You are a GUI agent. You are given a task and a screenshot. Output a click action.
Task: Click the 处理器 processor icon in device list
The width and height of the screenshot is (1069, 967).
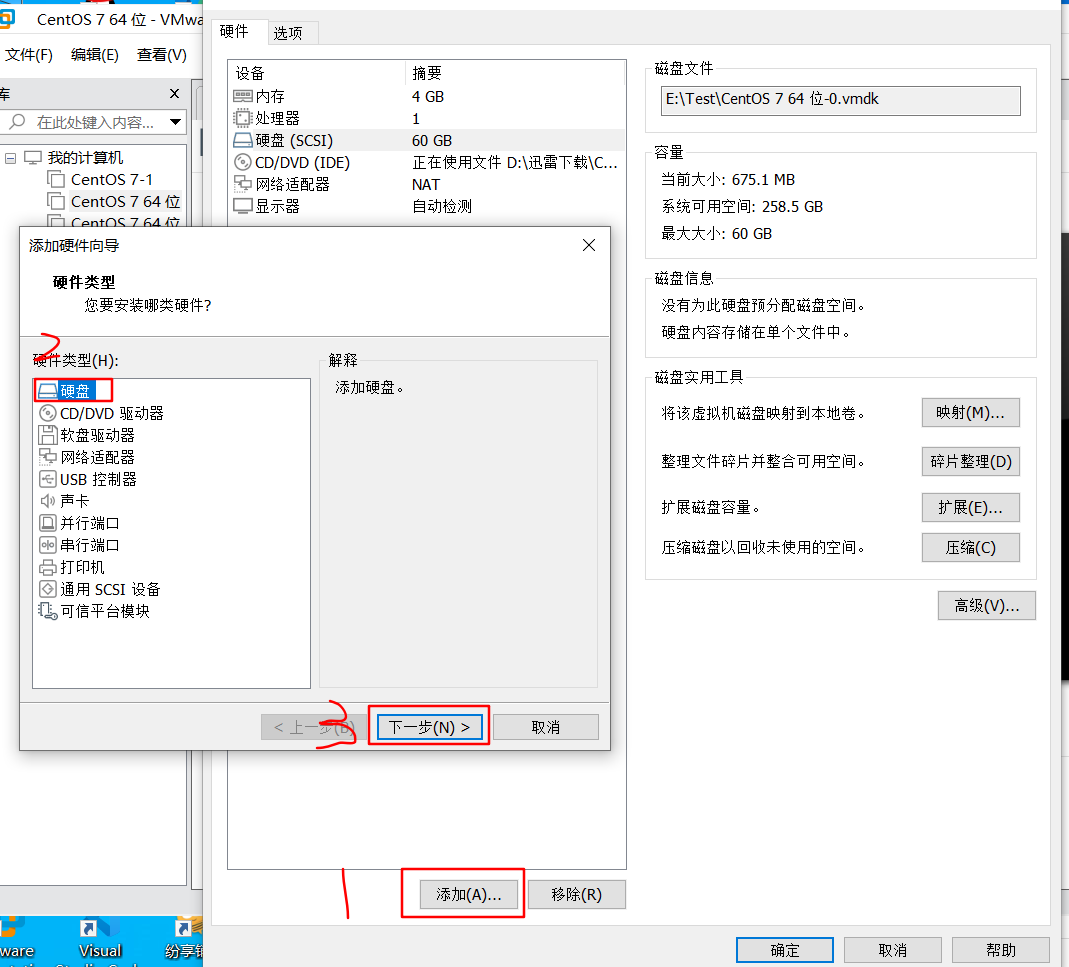(243, 118)
